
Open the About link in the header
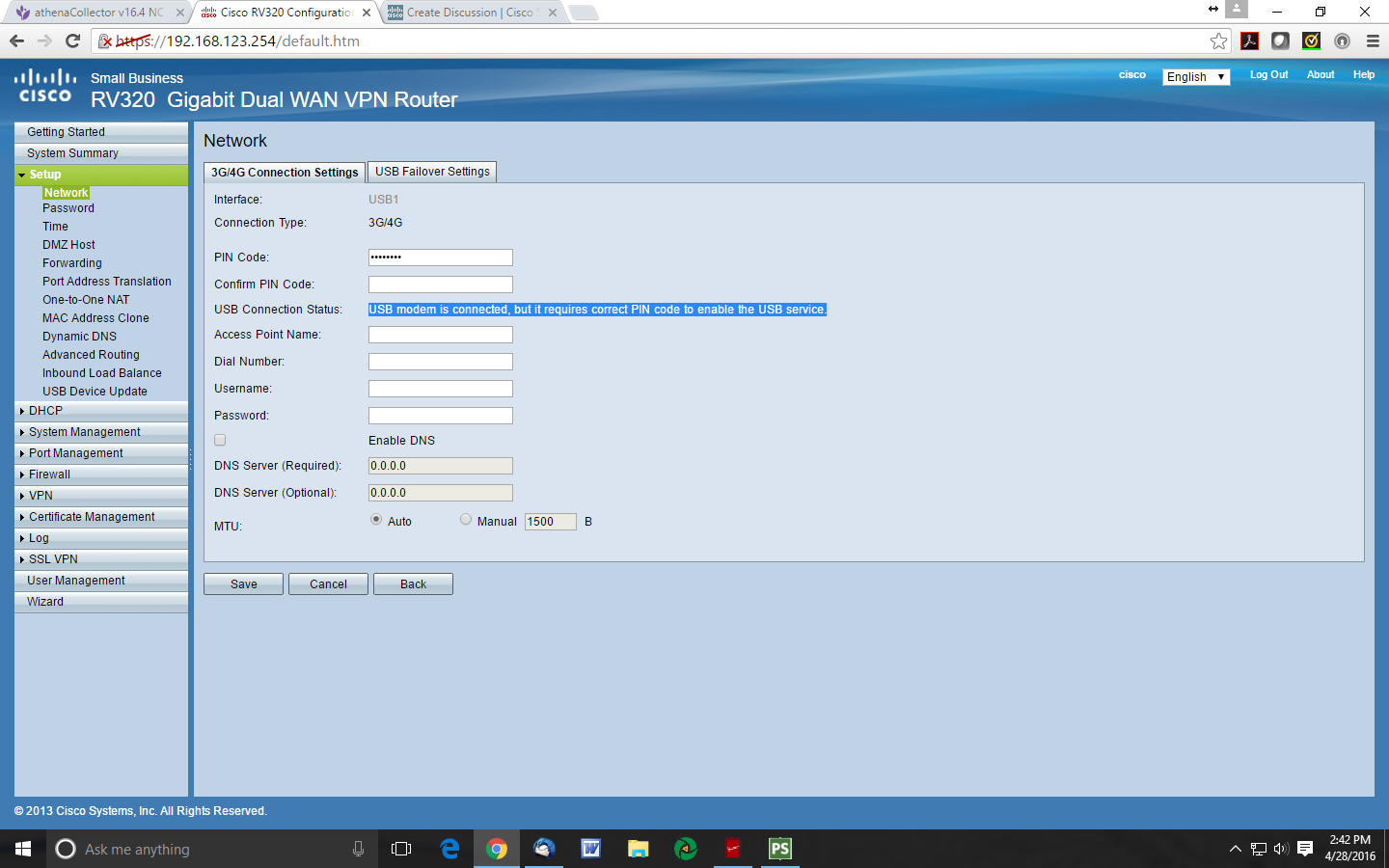pos(1321,74)
